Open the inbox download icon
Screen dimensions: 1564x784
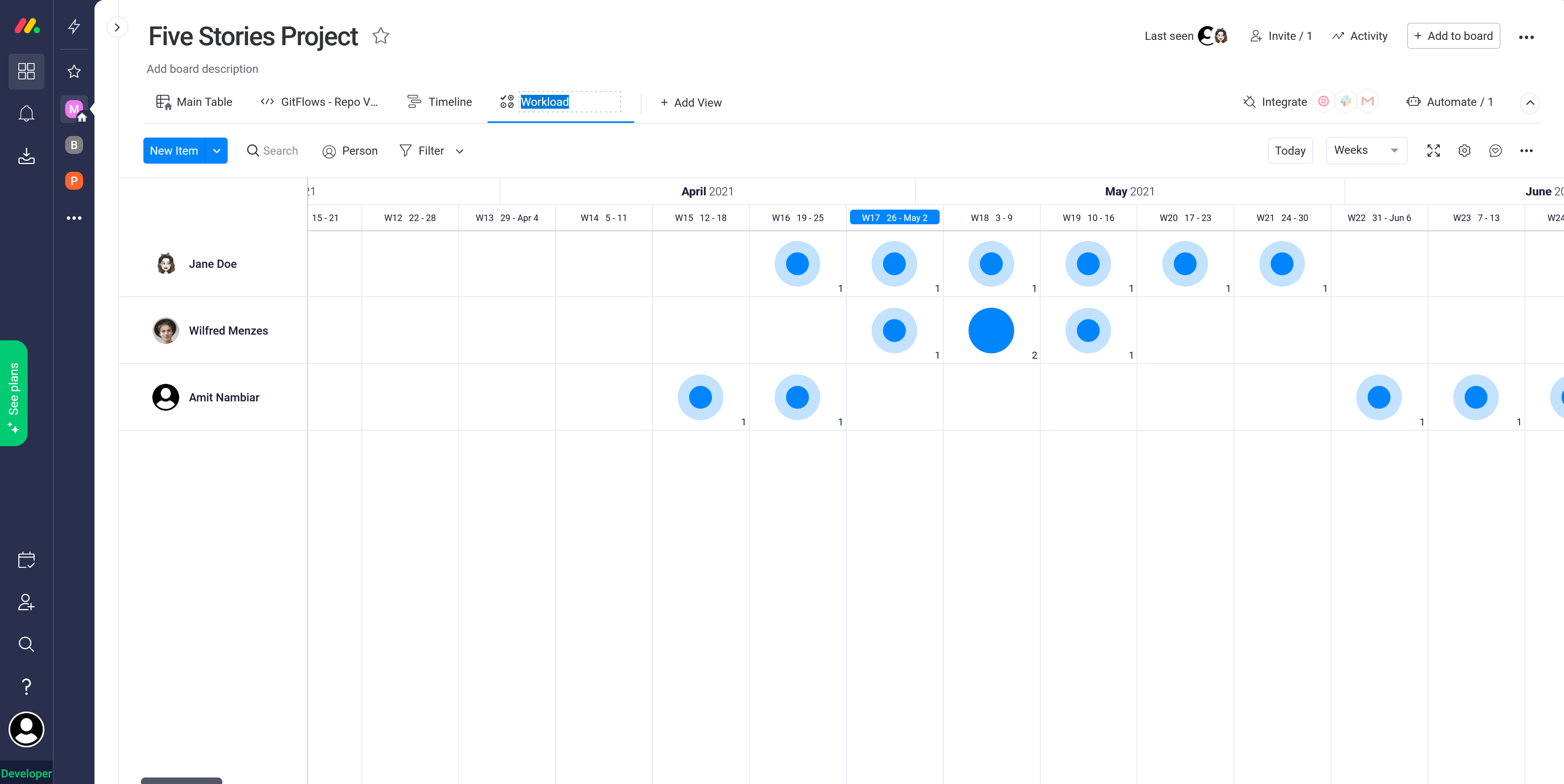click(x=26, y=157)
